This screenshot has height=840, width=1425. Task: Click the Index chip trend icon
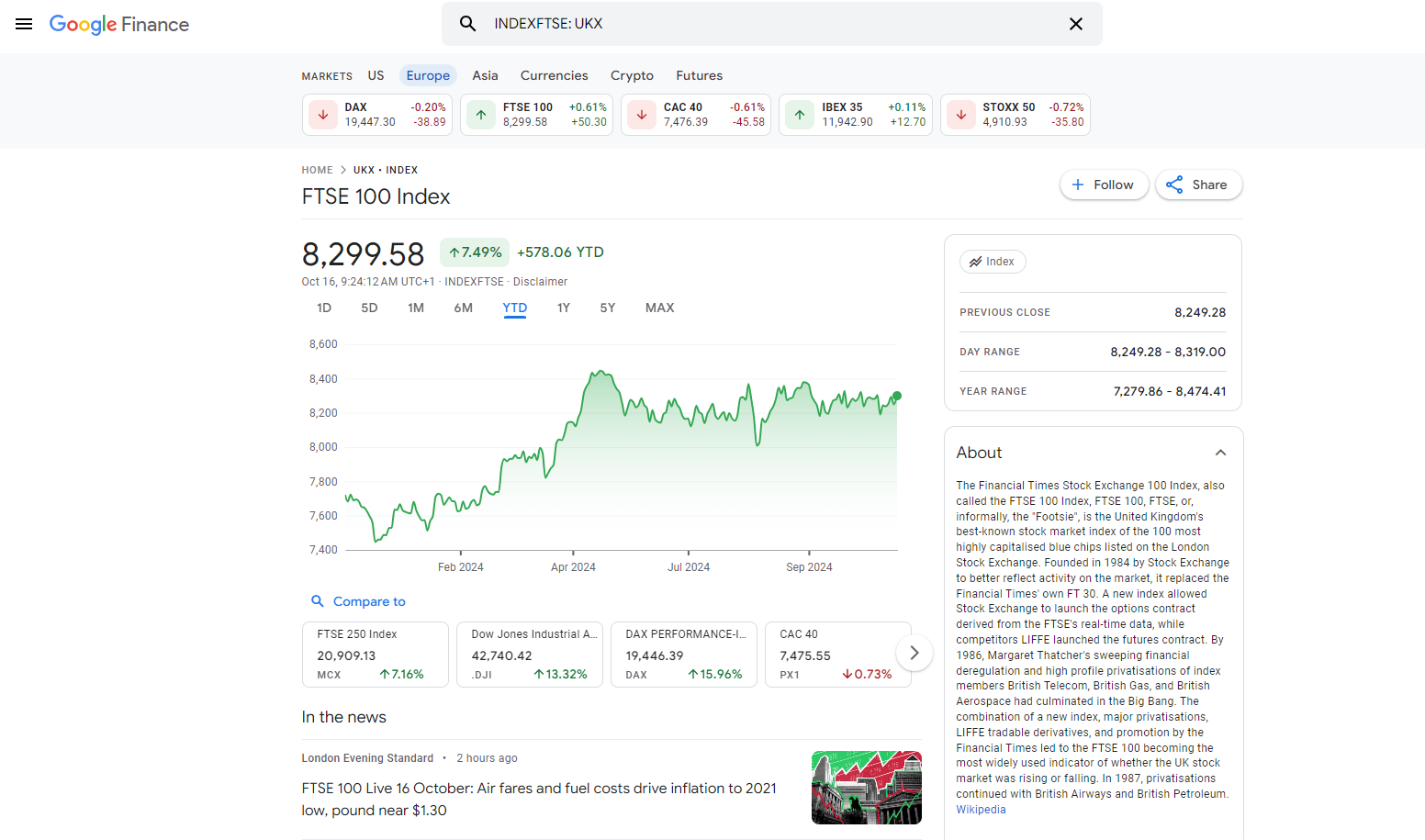976,262
